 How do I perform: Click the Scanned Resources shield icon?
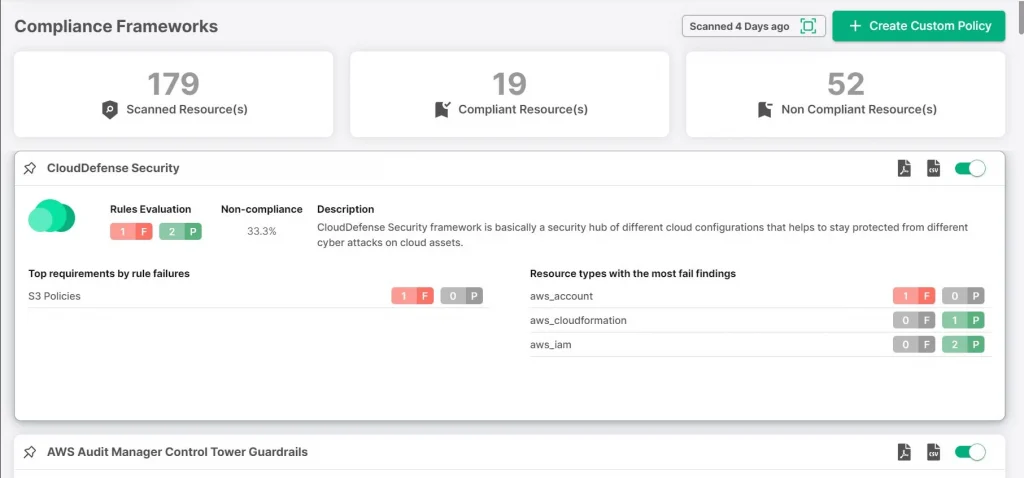(110, 110)
